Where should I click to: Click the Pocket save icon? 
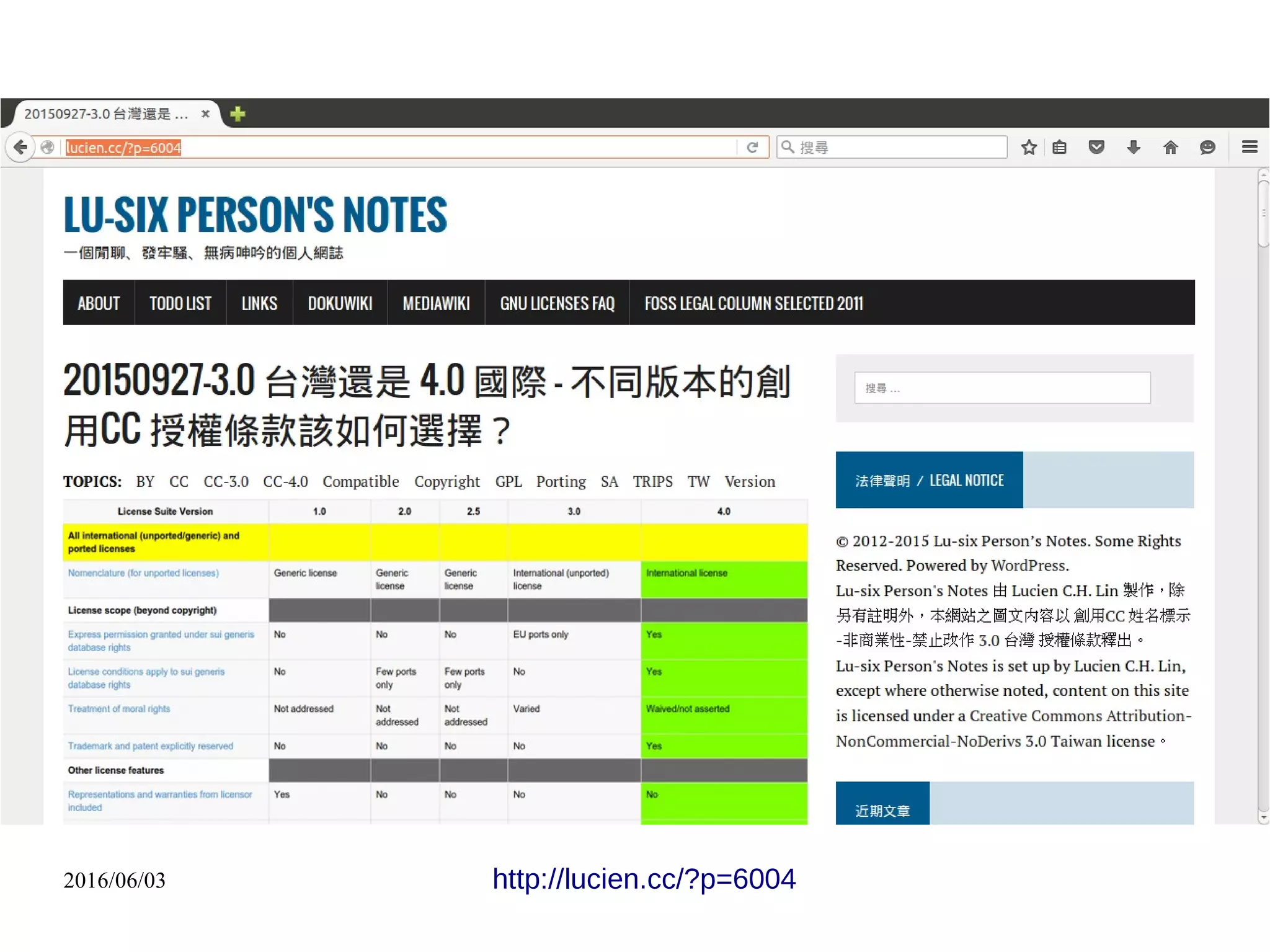(x=1096, y=147)
